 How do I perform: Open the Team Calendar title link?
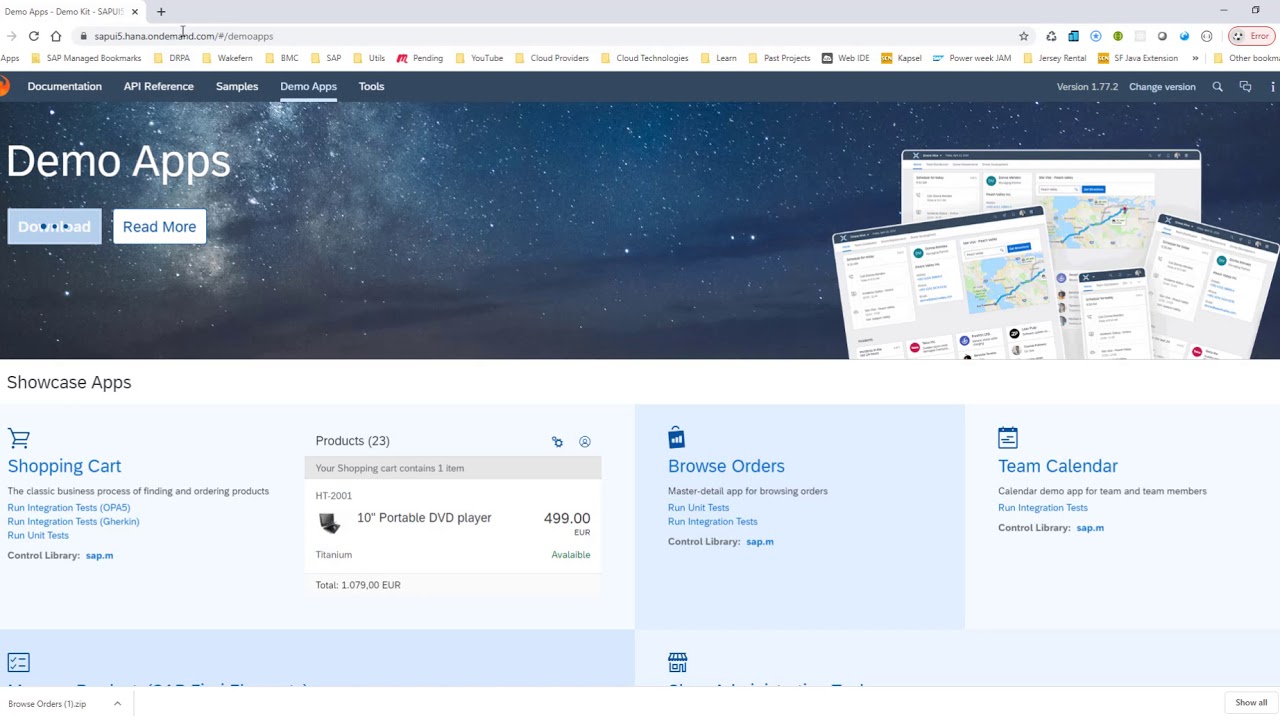pyautogui.click(x=1058, y=466)
